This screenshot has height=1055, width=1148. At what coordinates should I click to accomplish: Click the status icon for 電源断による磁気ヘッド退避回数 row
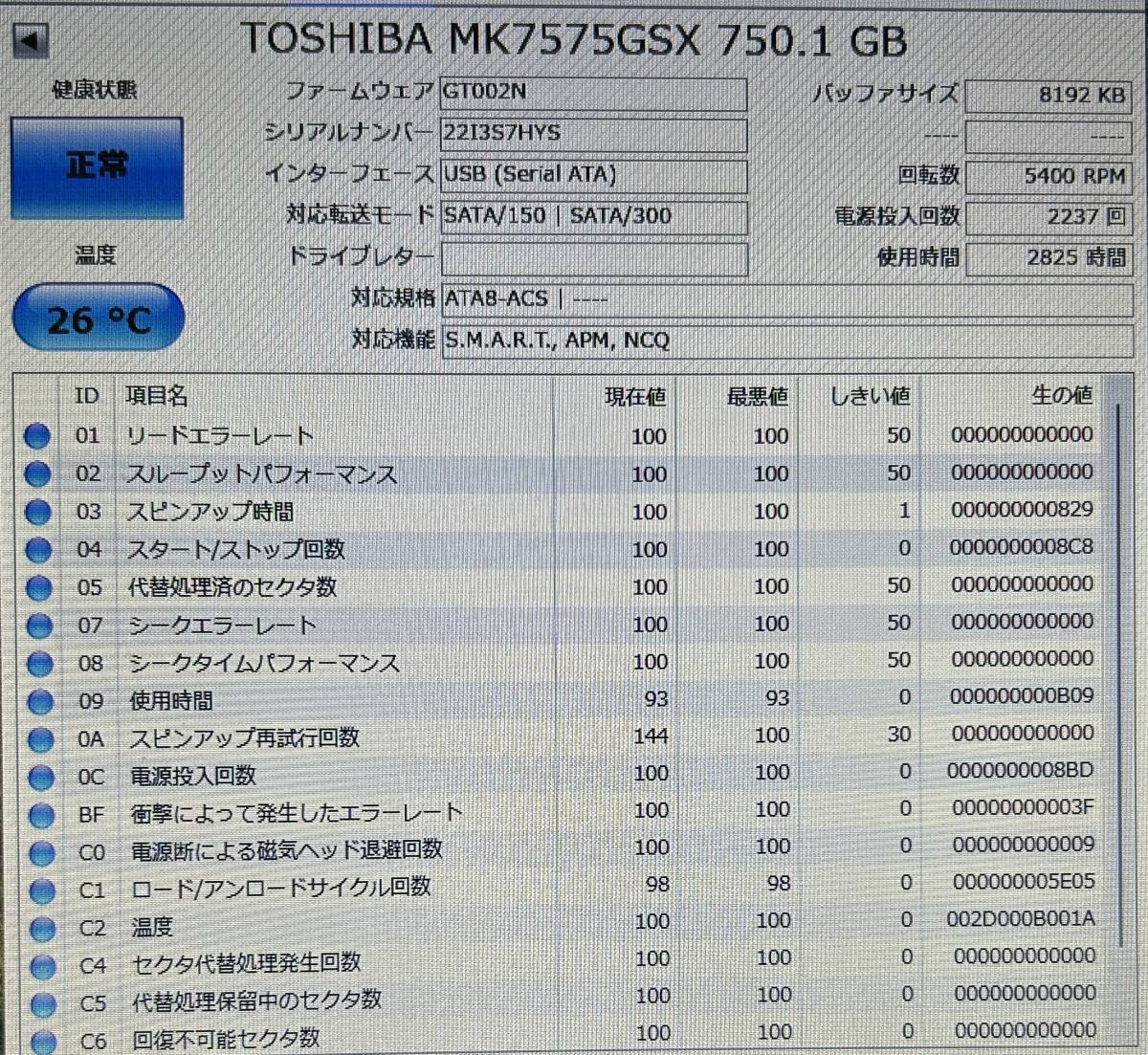pyautogui.click(x=41, y=852)
